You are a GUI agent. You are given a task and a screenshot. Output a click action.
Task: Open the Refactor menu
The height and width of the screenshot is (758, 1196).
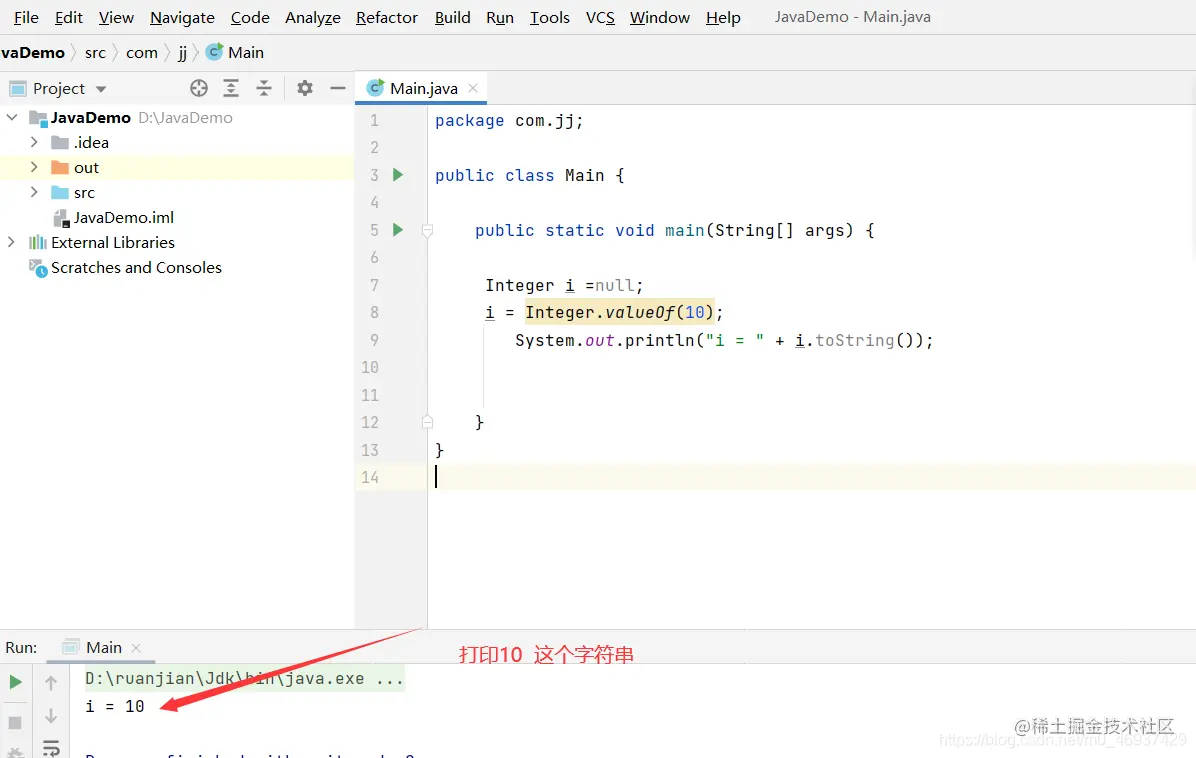pos(387,18)
